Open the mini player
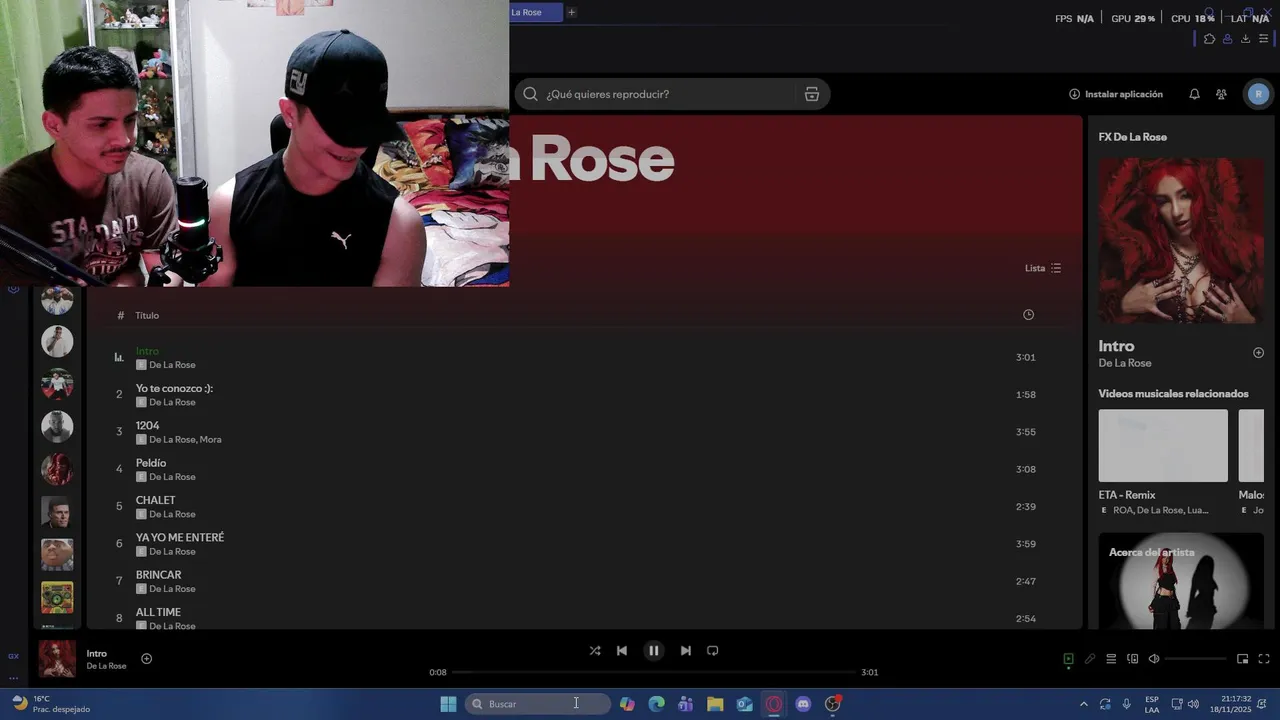 1242,659
